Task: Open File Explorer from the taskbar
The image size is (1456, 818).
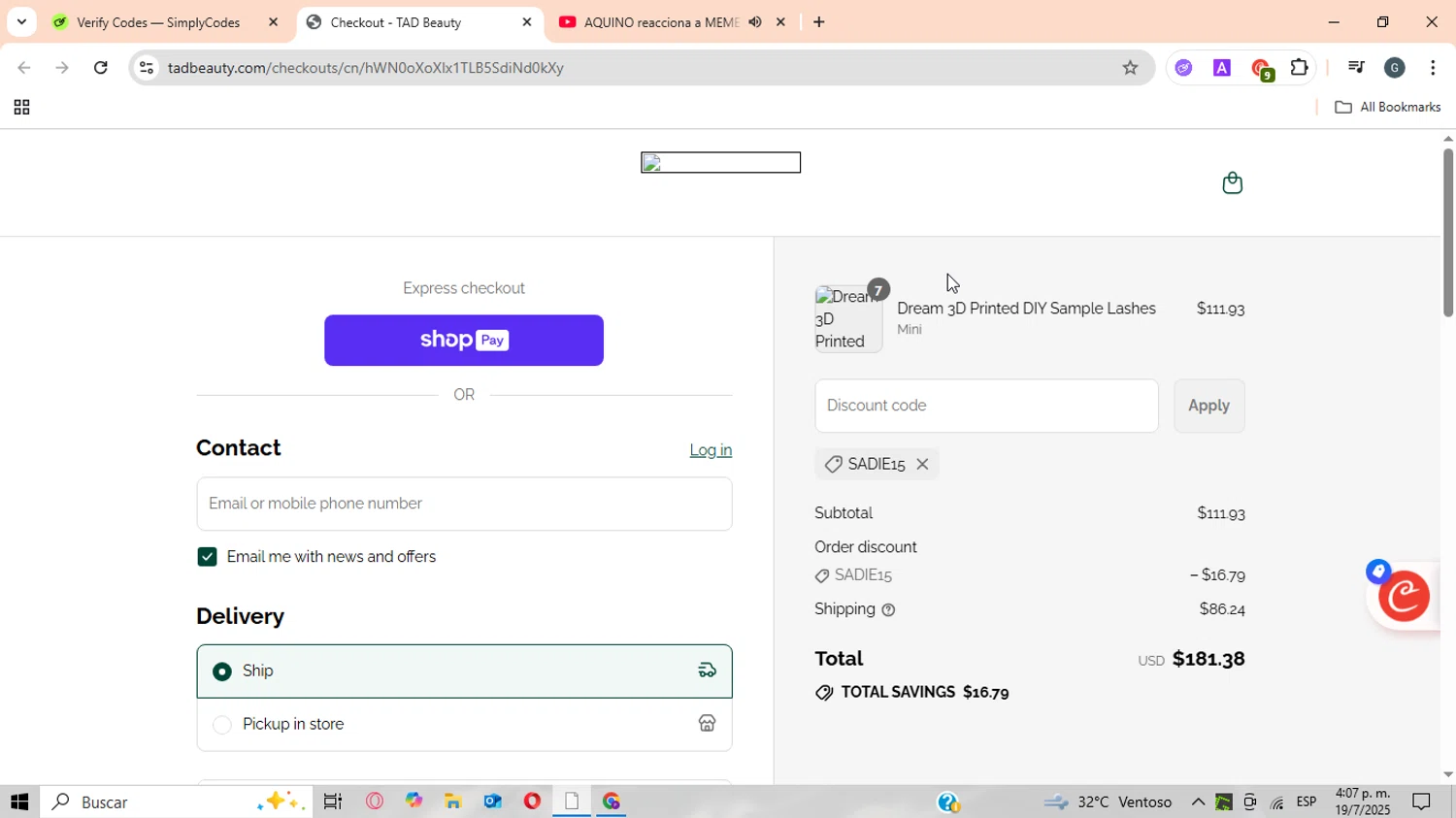Action: click(453, 802)
